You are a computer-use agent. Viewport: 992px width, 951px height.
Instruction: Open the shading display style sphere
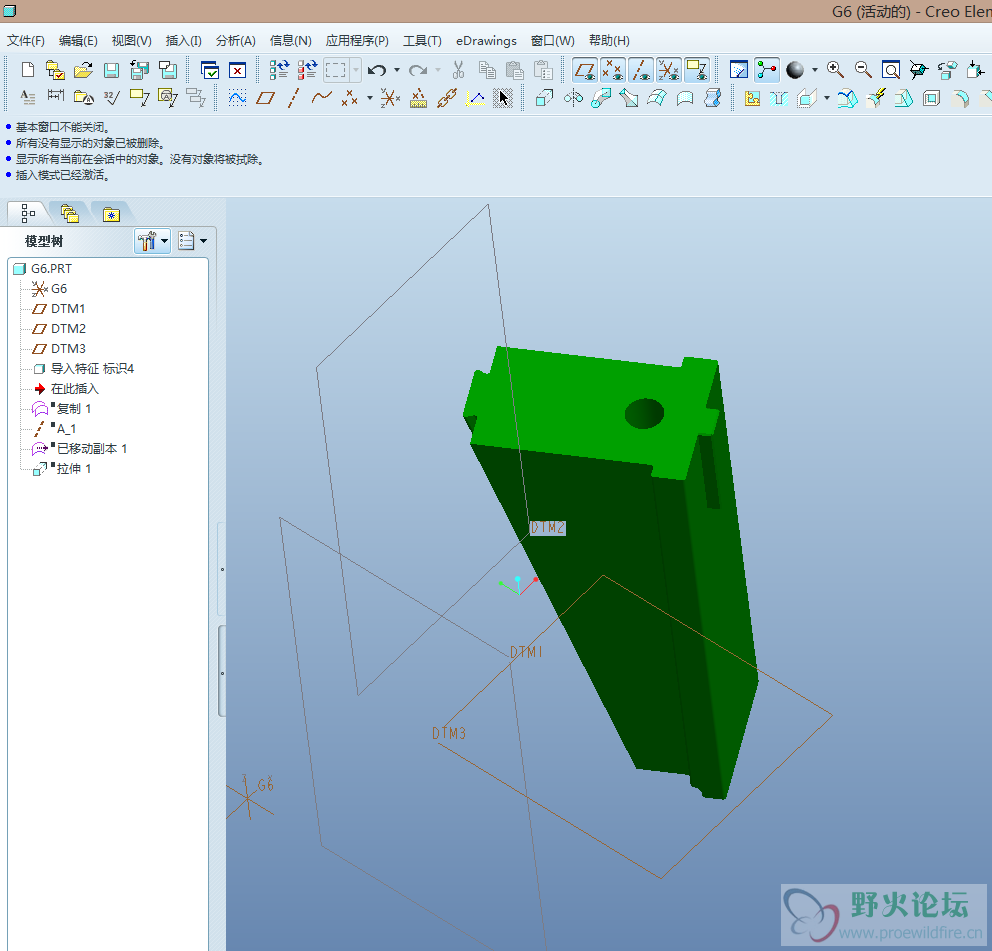click(x=795, y=70)
